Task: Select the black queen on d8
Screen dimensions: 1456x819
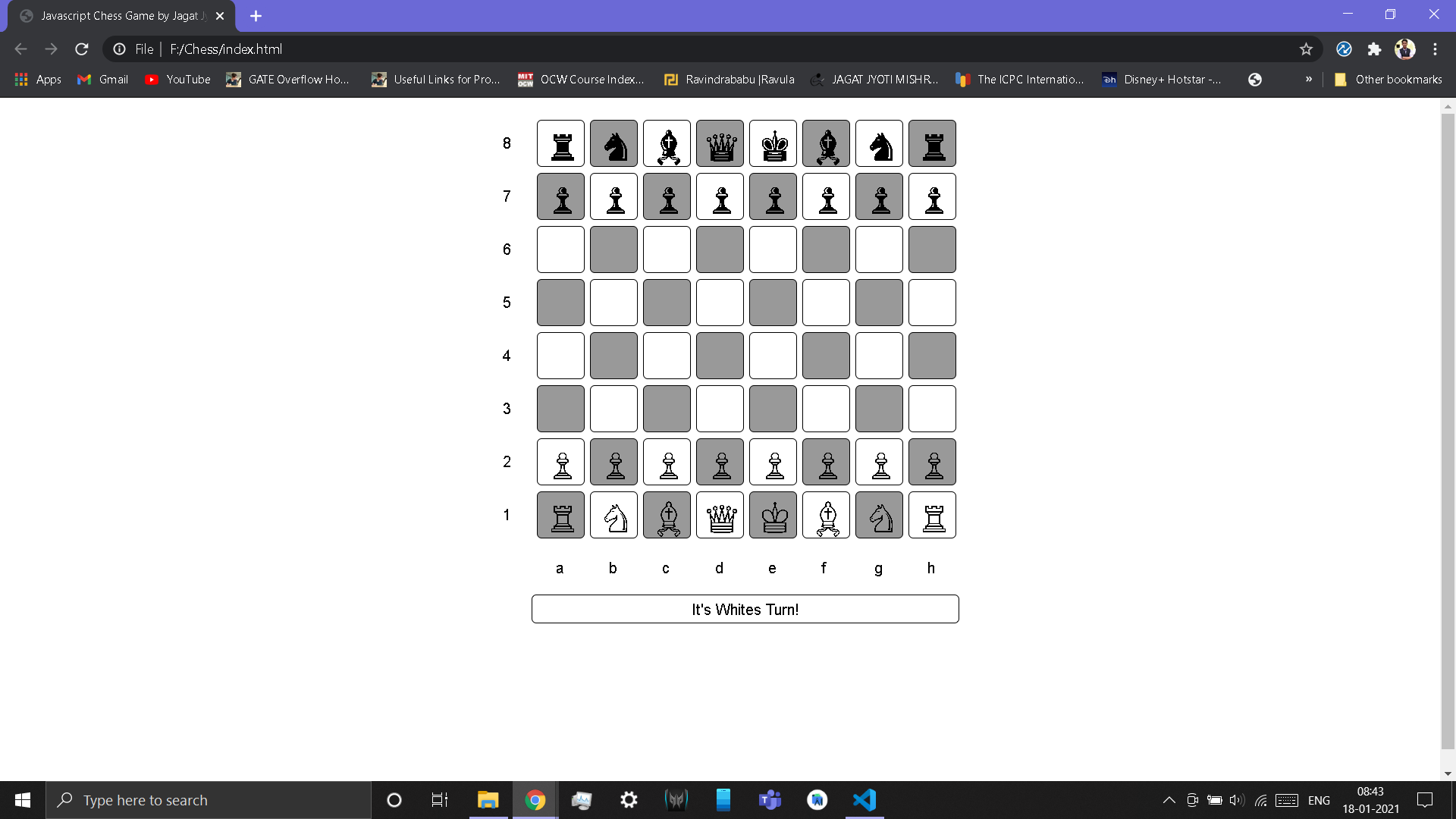Action: tap(720, 144)
